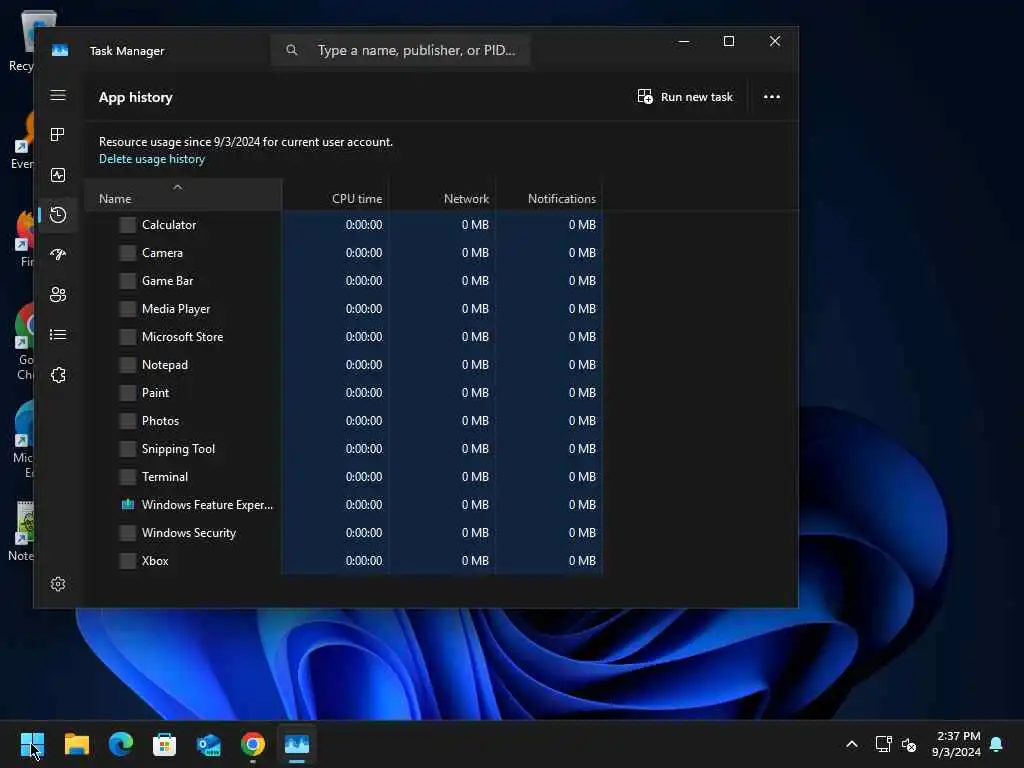Open Microsoft Store from the taskbar

(165, 744)
